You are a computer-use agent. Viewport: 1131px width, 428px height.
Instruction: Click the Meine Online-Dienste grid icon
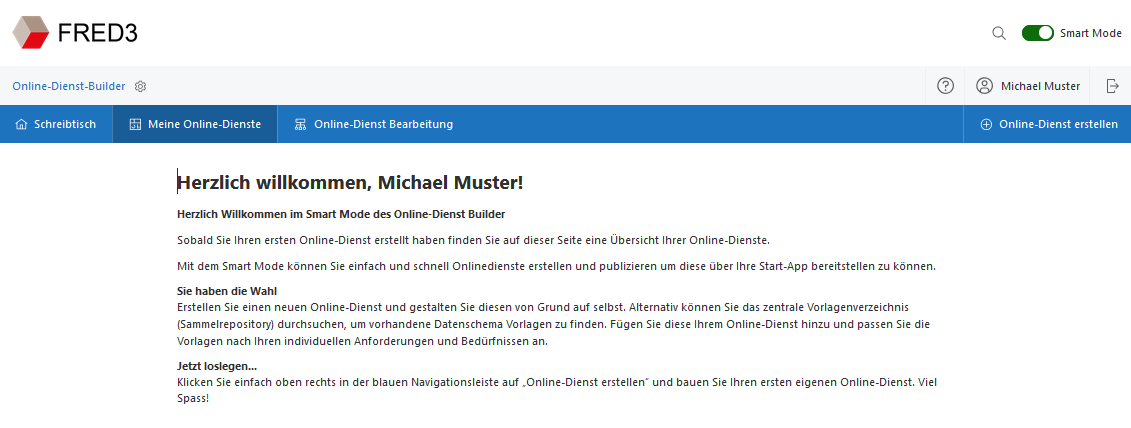(x=135, y=124)
